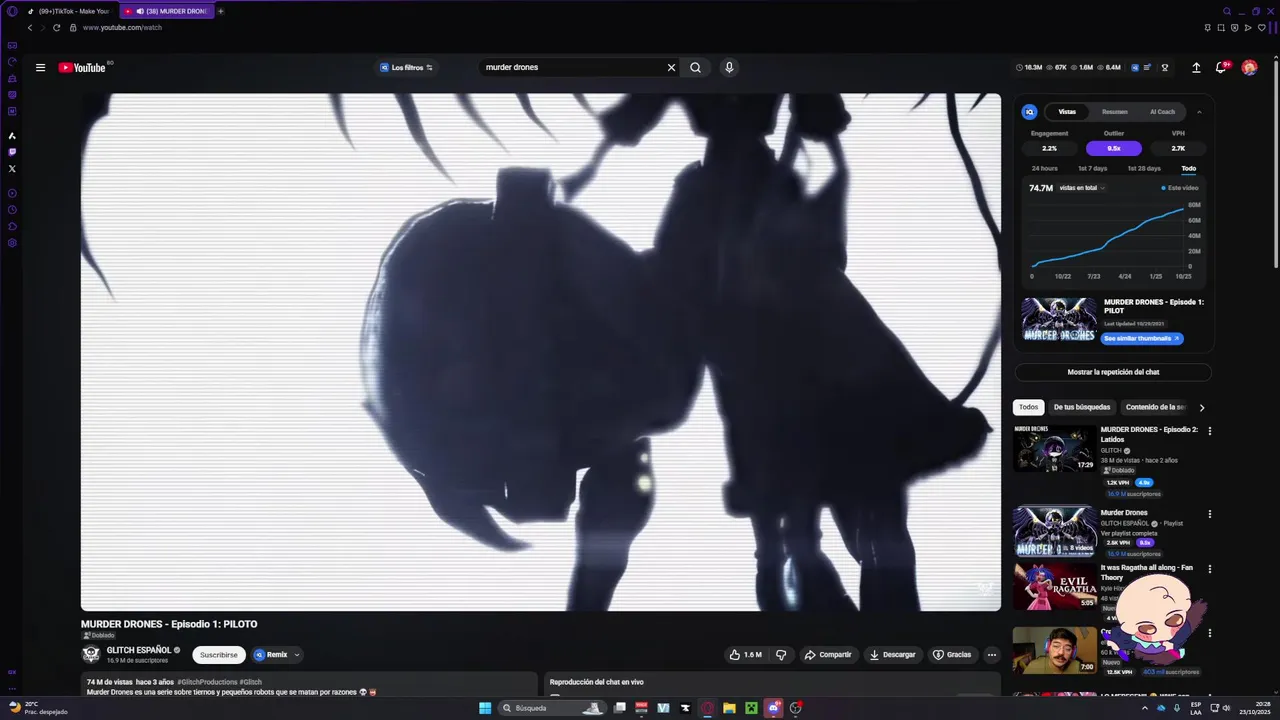
Task: Choose the 1st 28 days range
Action: pos(1144,168)
